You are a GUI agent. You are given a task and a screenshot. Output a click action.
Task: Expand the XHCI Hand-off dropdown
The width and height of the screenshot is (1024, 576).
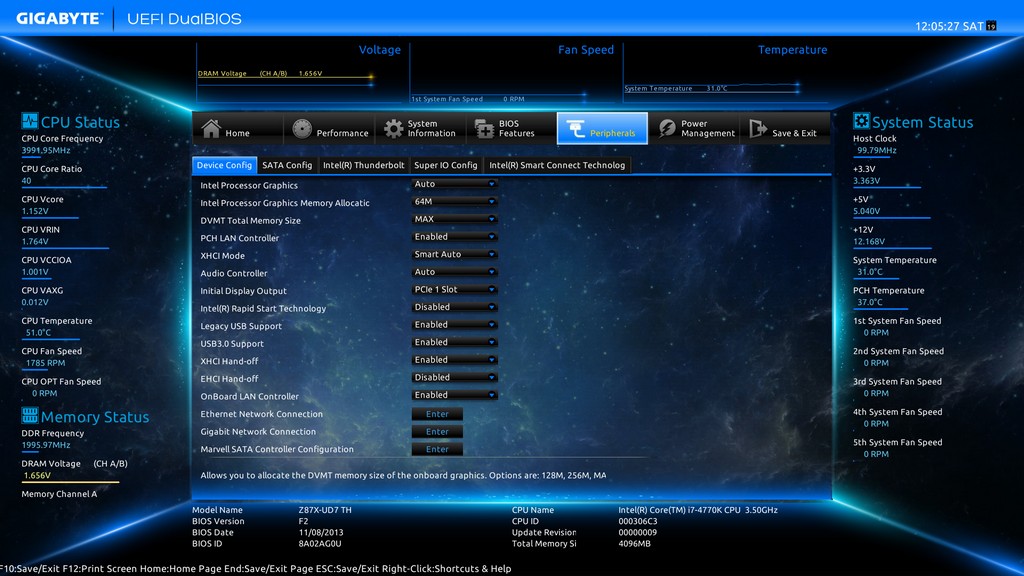455,360
